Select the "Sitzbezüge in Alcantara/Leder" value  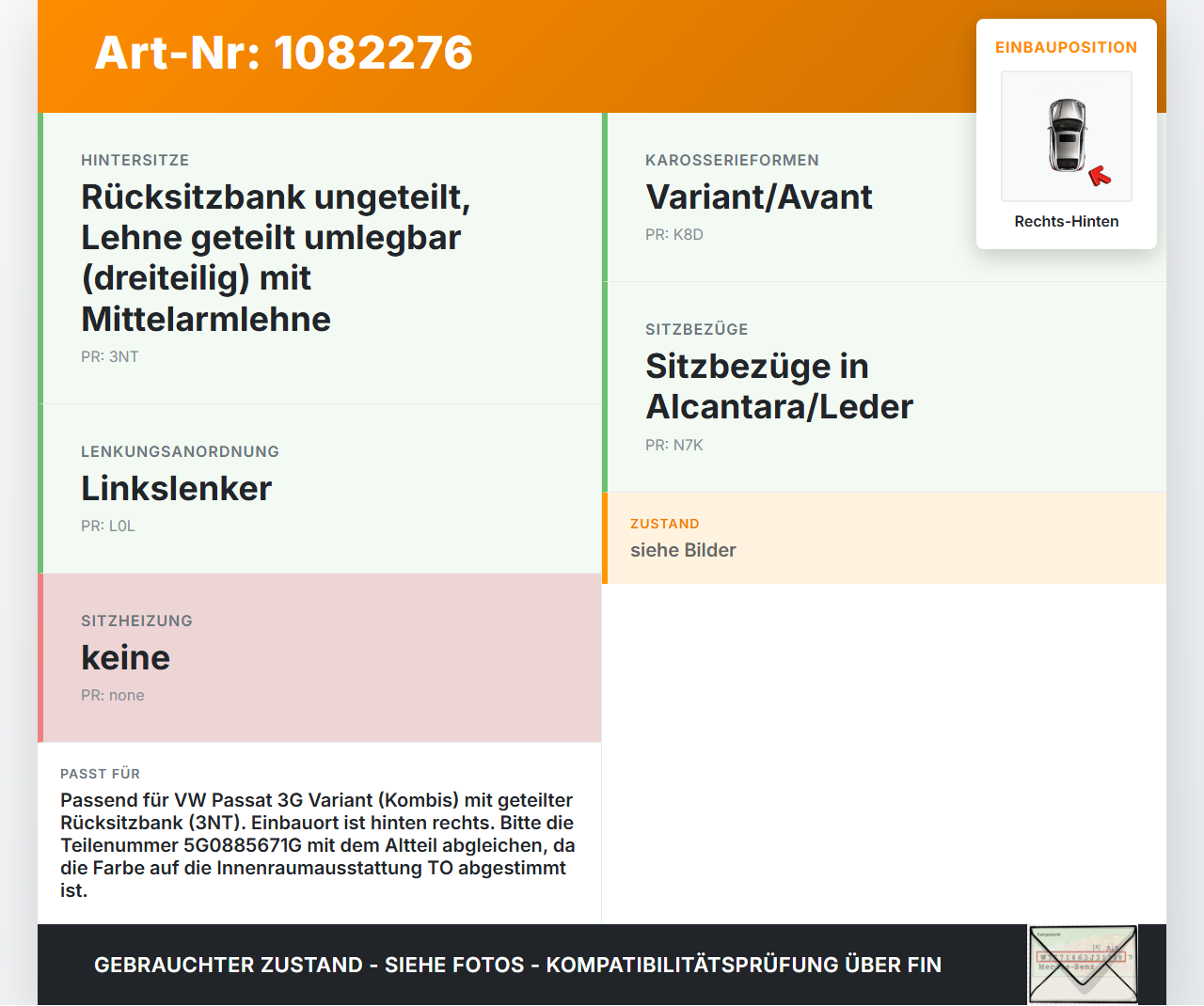click(779, 386)
